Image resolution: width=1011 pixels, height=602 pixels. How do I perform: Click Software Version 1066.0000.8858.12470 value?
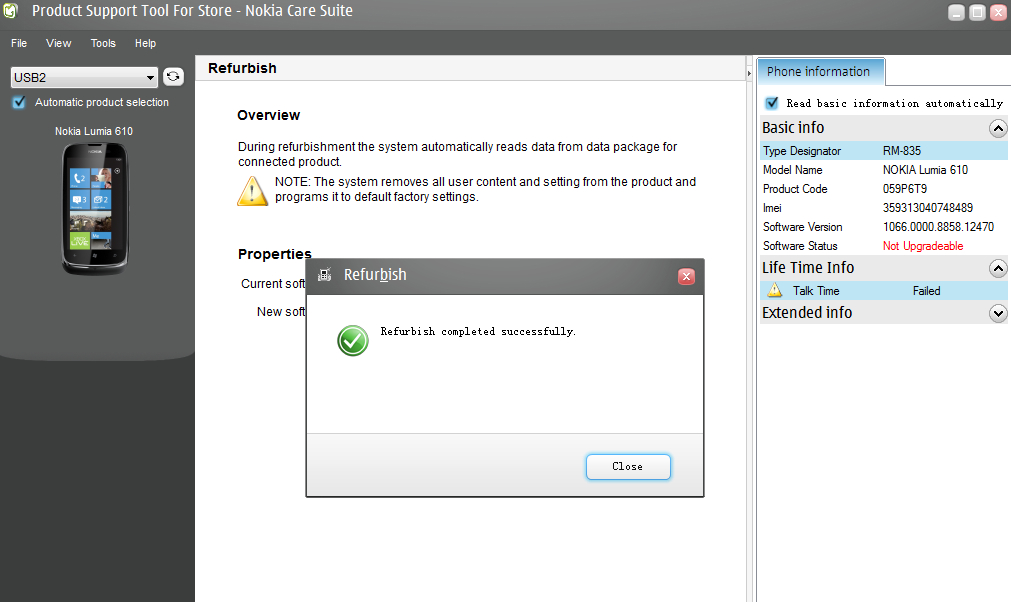click(x=938, y=227)
